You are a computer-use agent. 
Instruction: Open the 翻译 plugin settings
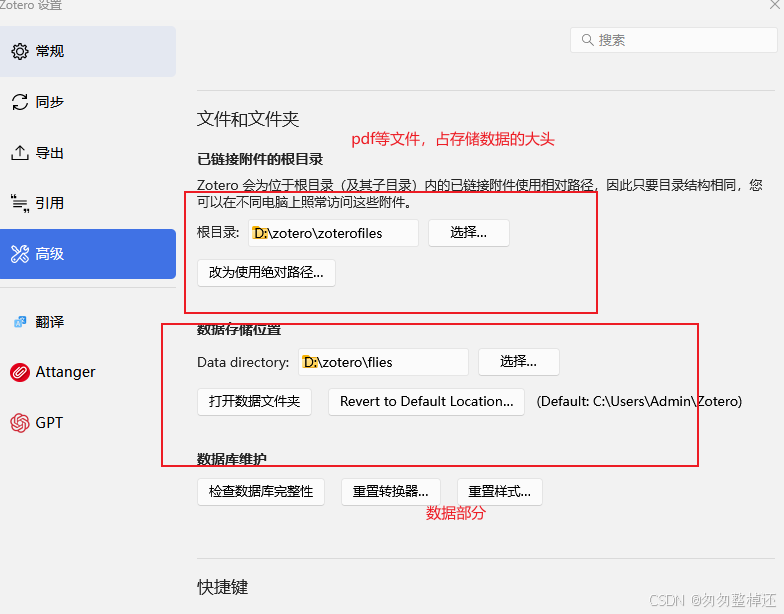click(88, 322)
